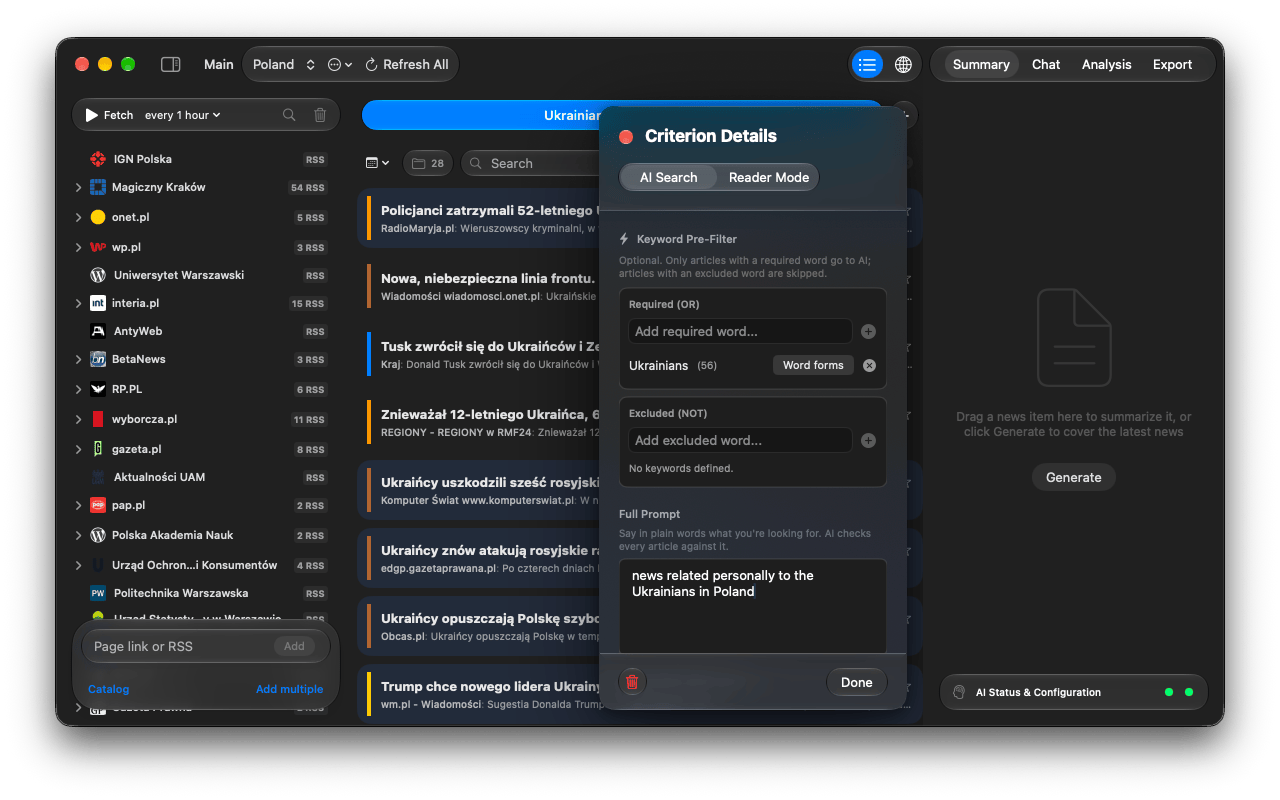Open the Poland feed set dropdown
1280x800 pixels.
coord(284,64)
